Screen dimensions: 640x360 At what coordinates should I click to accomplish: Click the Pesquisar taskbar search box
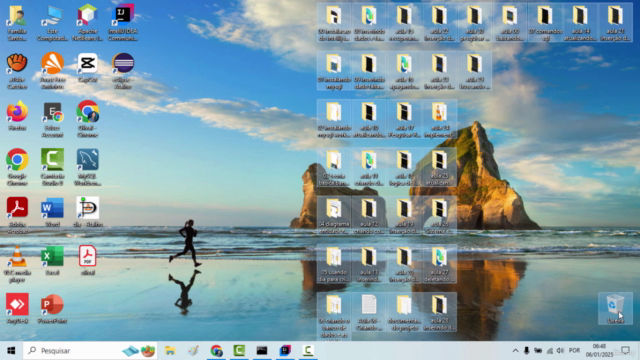(x=91, y=351)
